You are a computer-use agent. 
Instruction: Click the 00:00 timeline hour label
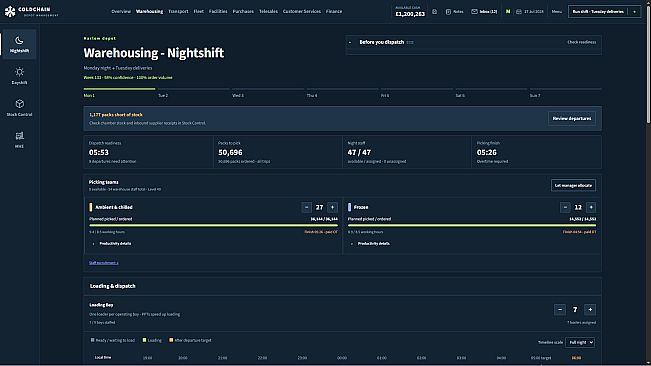(x=342, y=357)
